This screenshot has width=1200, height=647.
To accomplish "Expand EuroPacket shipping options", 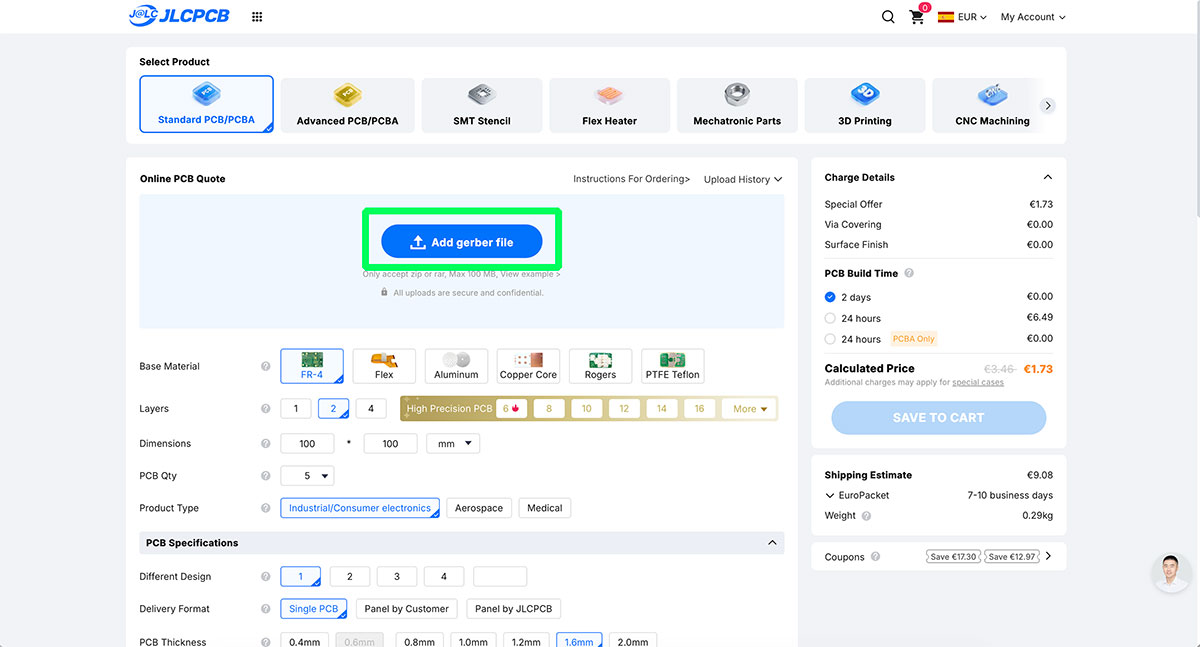I will pos(830,495).
